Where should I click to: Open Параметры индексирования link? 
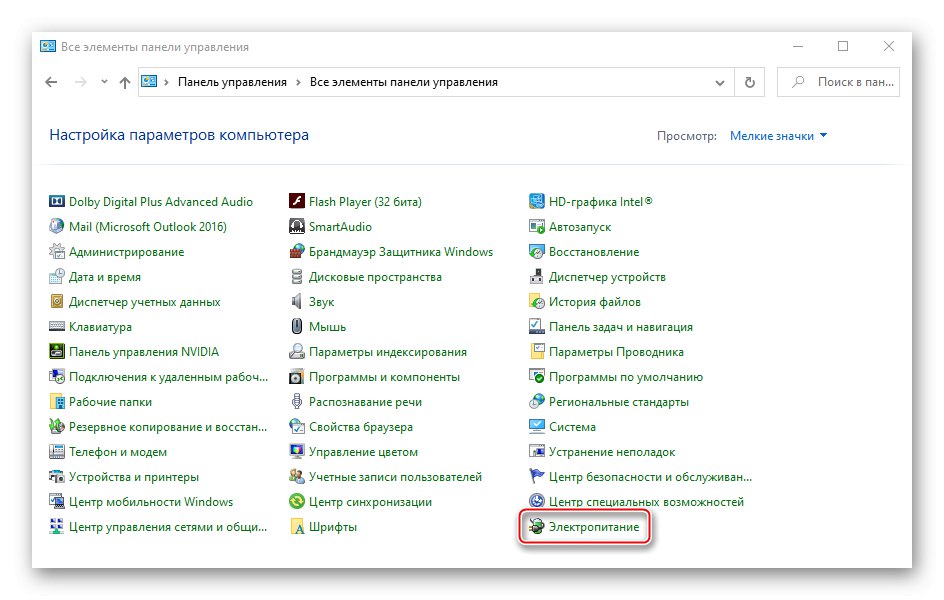pos(388,352)
